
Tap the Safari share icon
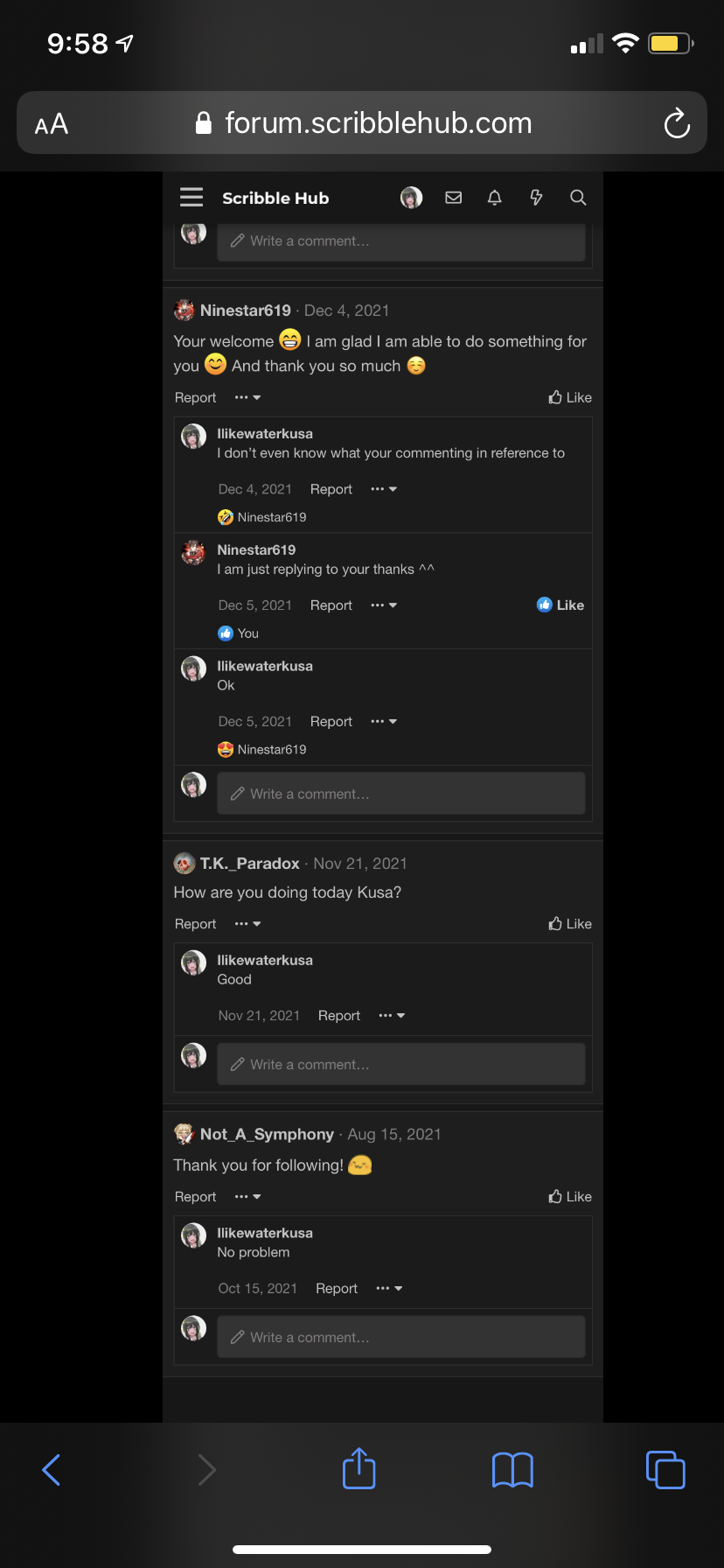click(359, 1469)
